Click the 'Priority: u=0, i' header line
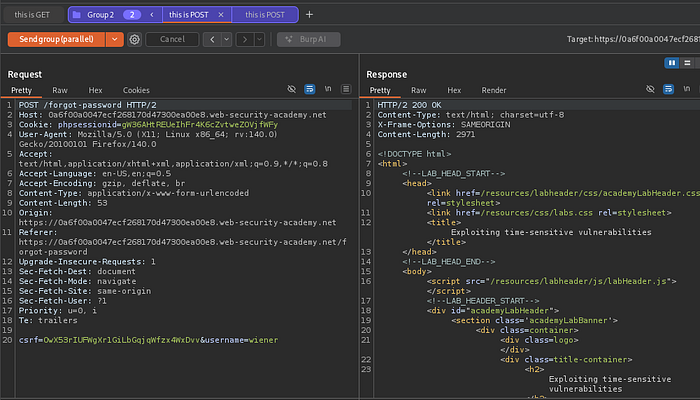The height and width of the screenshot is (400, 700). (x=58, y=311)
